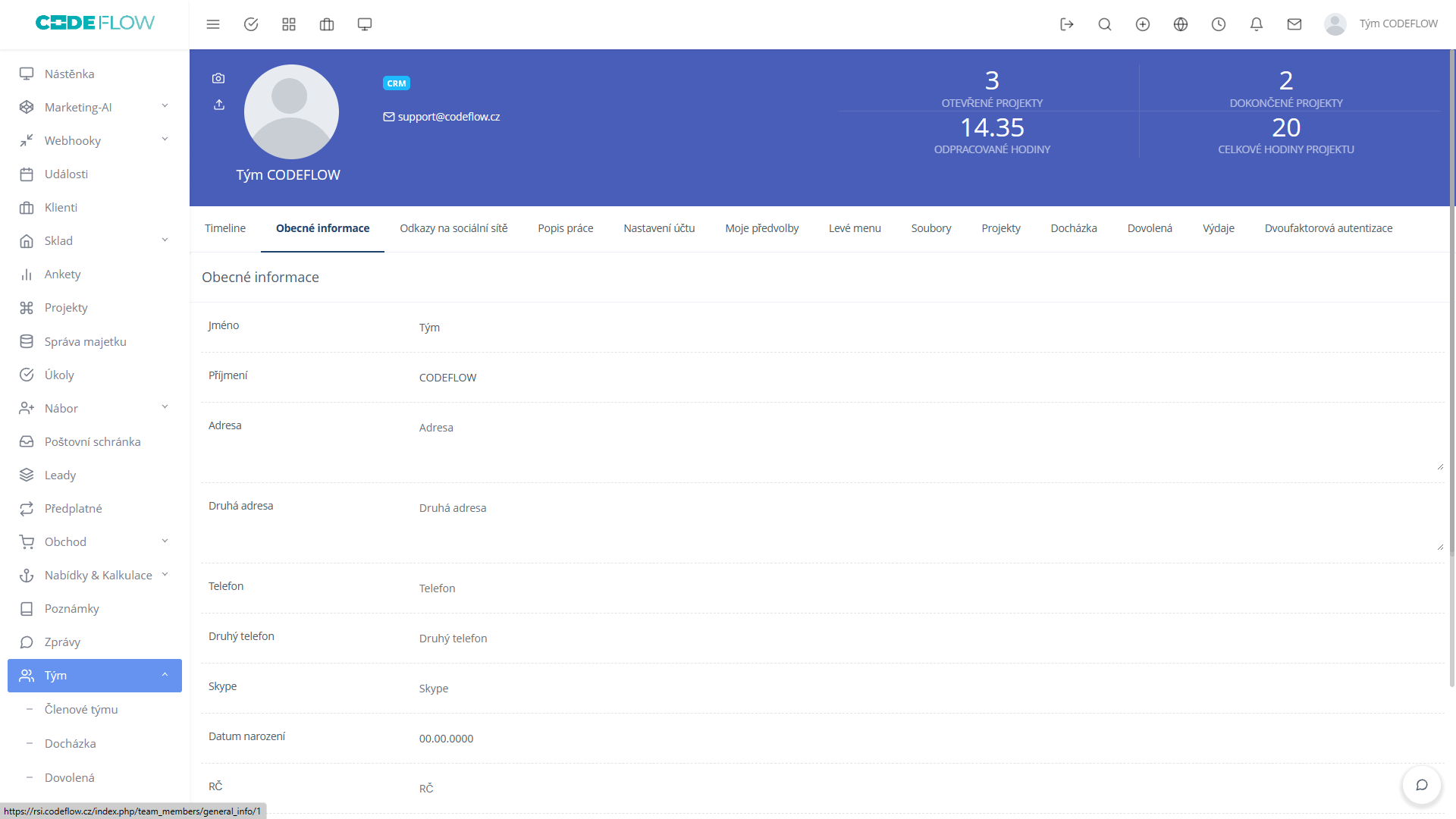The height and width of the screenshot is (819, 1456).
Task: Open Předplatné in the sidebar
Action: click(95, 508)
